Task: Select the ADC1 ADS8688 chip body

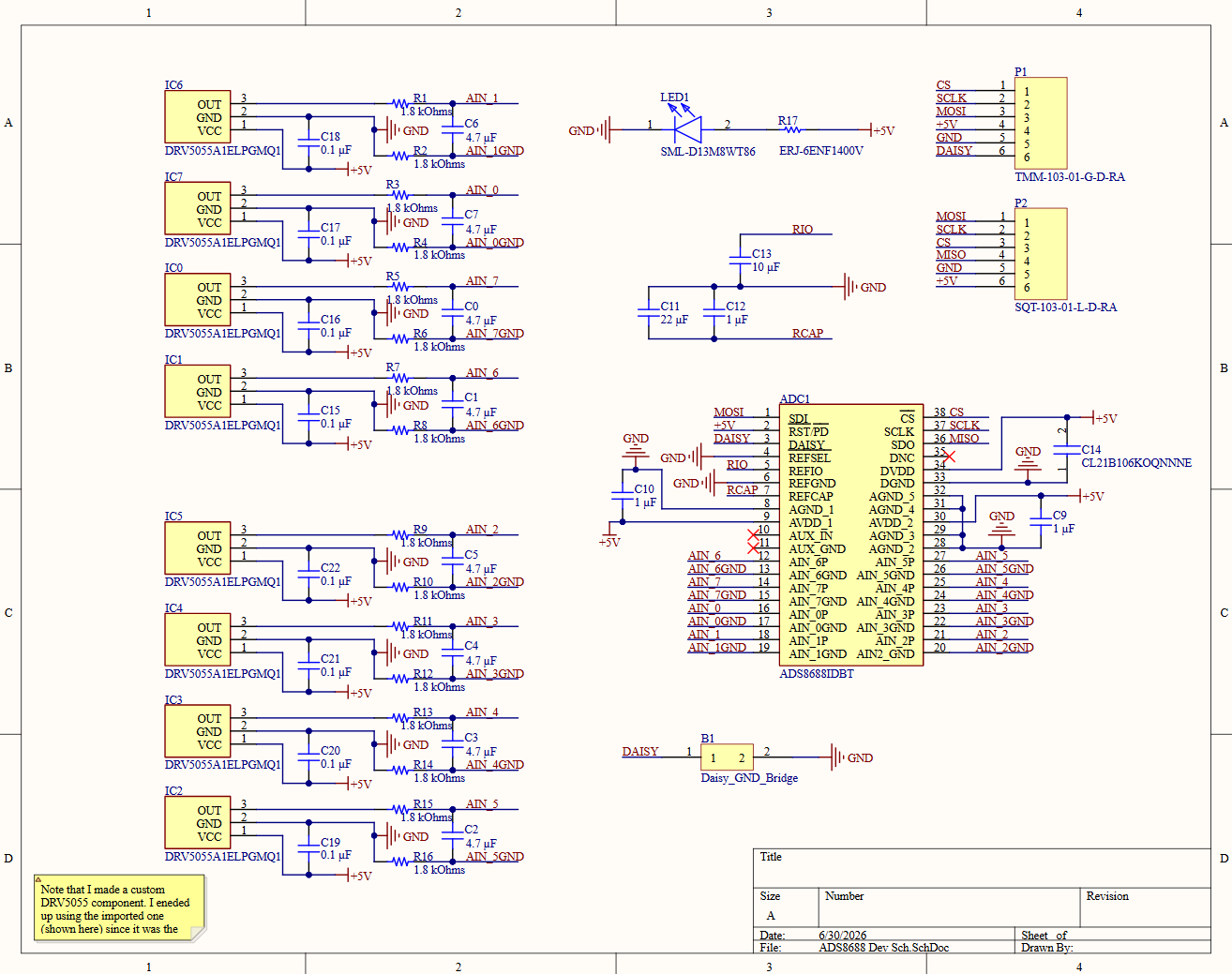Action: tap(851, 535)
